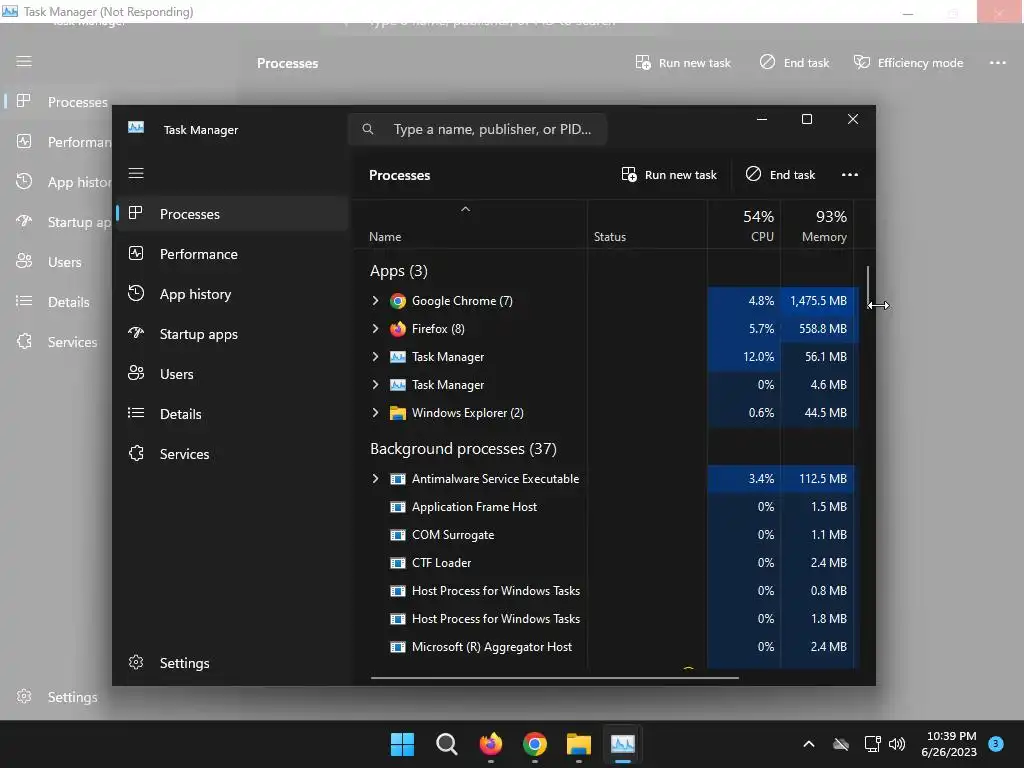Click the Google Chrome process icon

tap(398, 301)
